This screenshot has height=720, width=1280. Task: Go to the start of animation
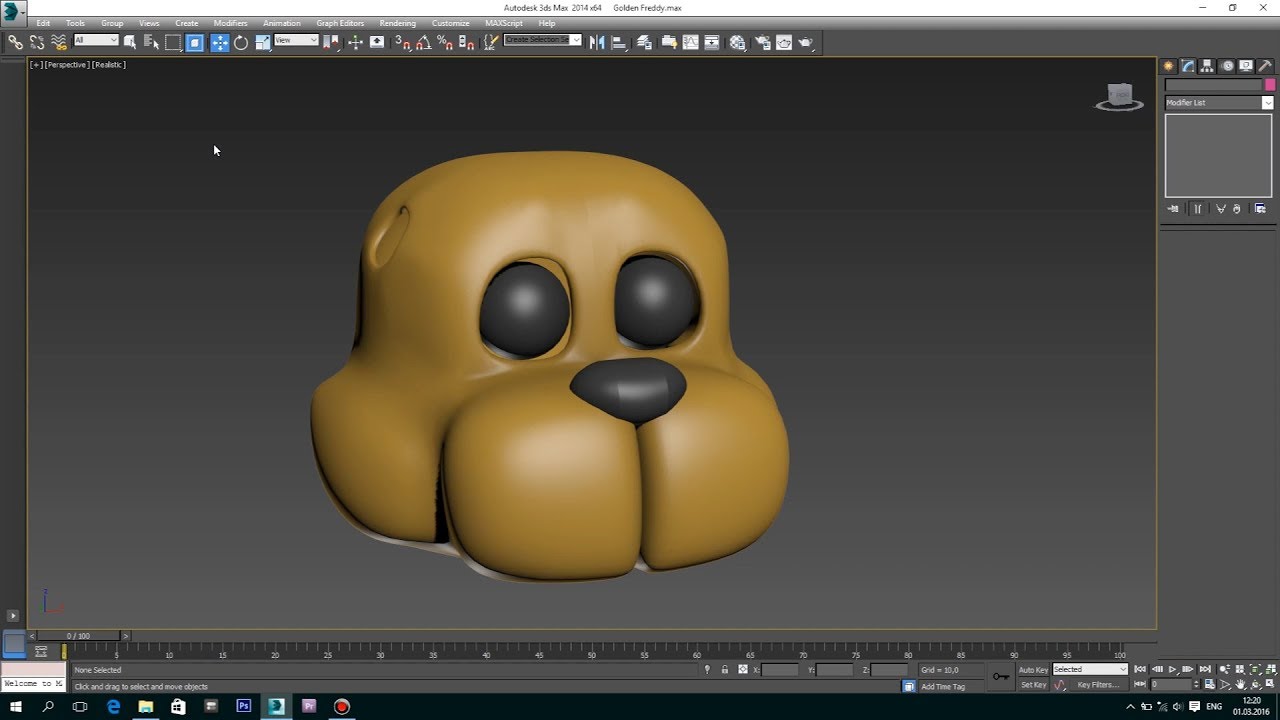coord(1140,669)
